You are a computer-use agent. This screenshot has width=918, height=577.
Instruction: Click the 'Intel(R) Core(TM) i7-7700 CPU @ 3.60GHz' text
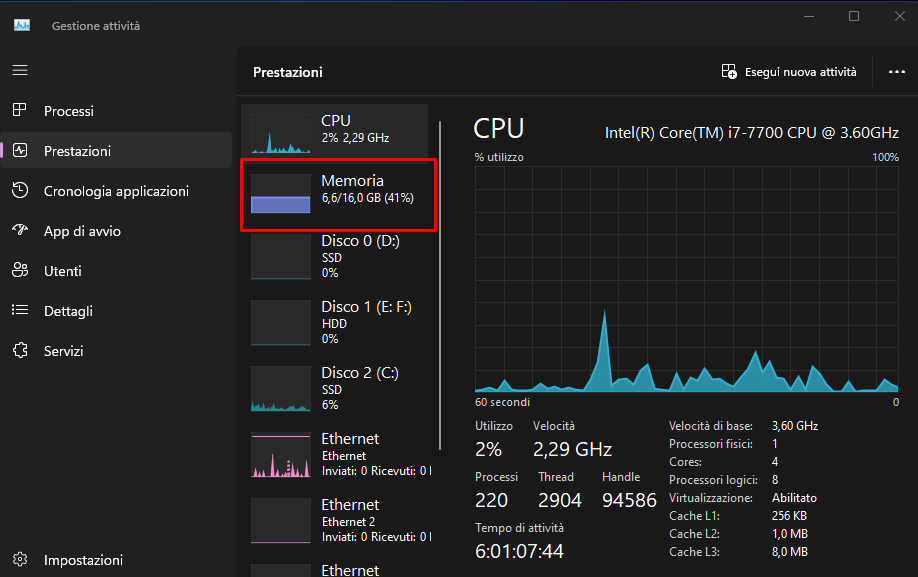tap(752, 133)
